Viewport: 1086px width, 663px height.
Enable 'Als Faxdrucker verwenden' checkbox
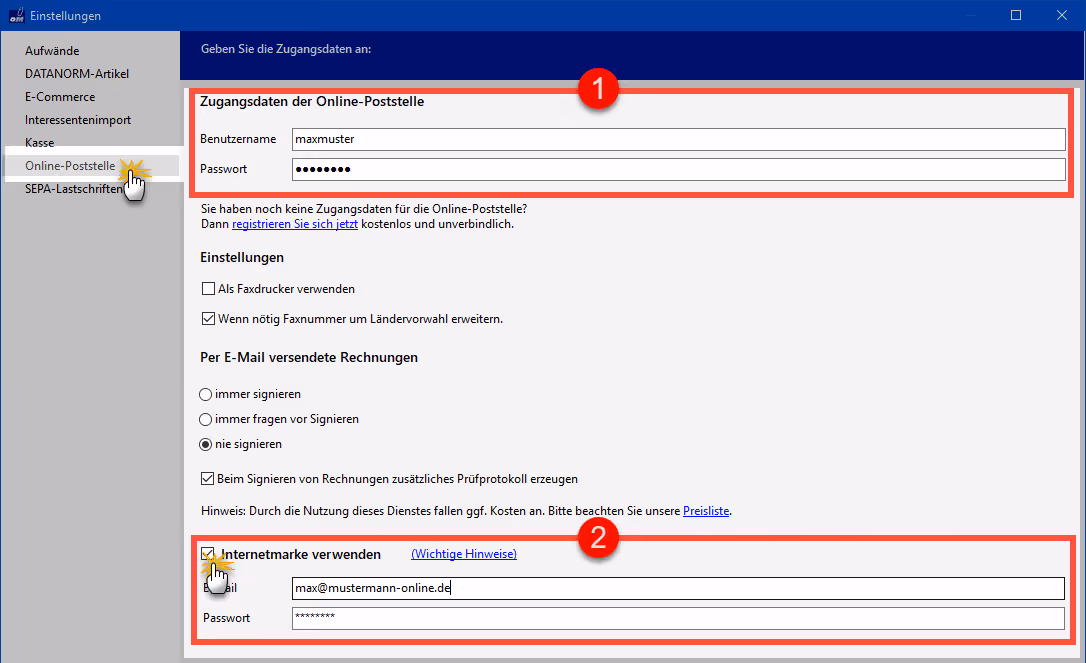click(x=208, y=289)
